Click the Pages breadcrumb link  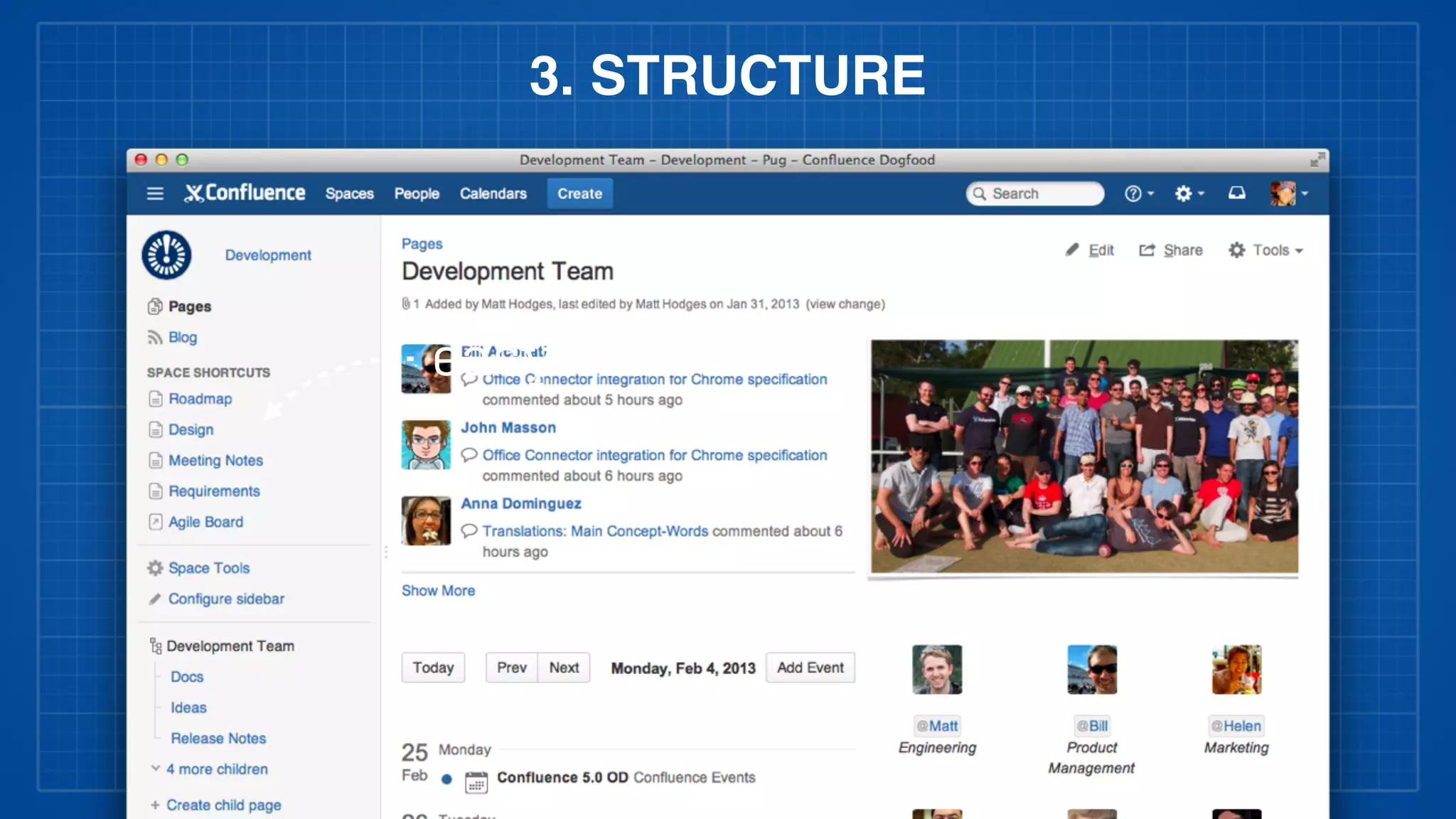[422, 244]
